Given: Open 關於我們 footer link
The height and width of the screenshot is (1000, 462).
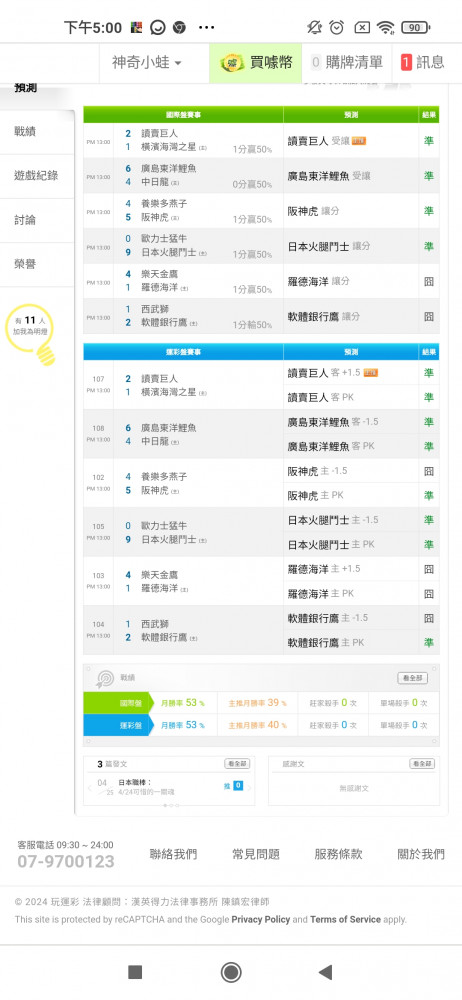Looking at the screenshot, I should coord(421,854).
